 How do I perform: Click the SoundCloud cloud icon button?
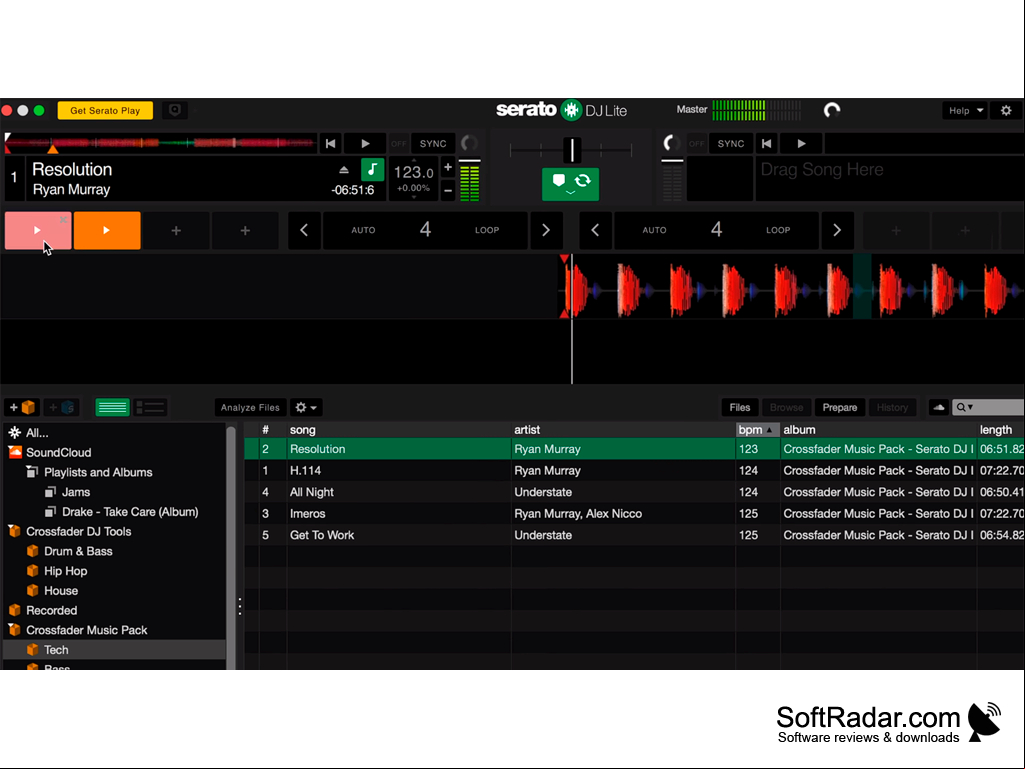tap(939, 407)
